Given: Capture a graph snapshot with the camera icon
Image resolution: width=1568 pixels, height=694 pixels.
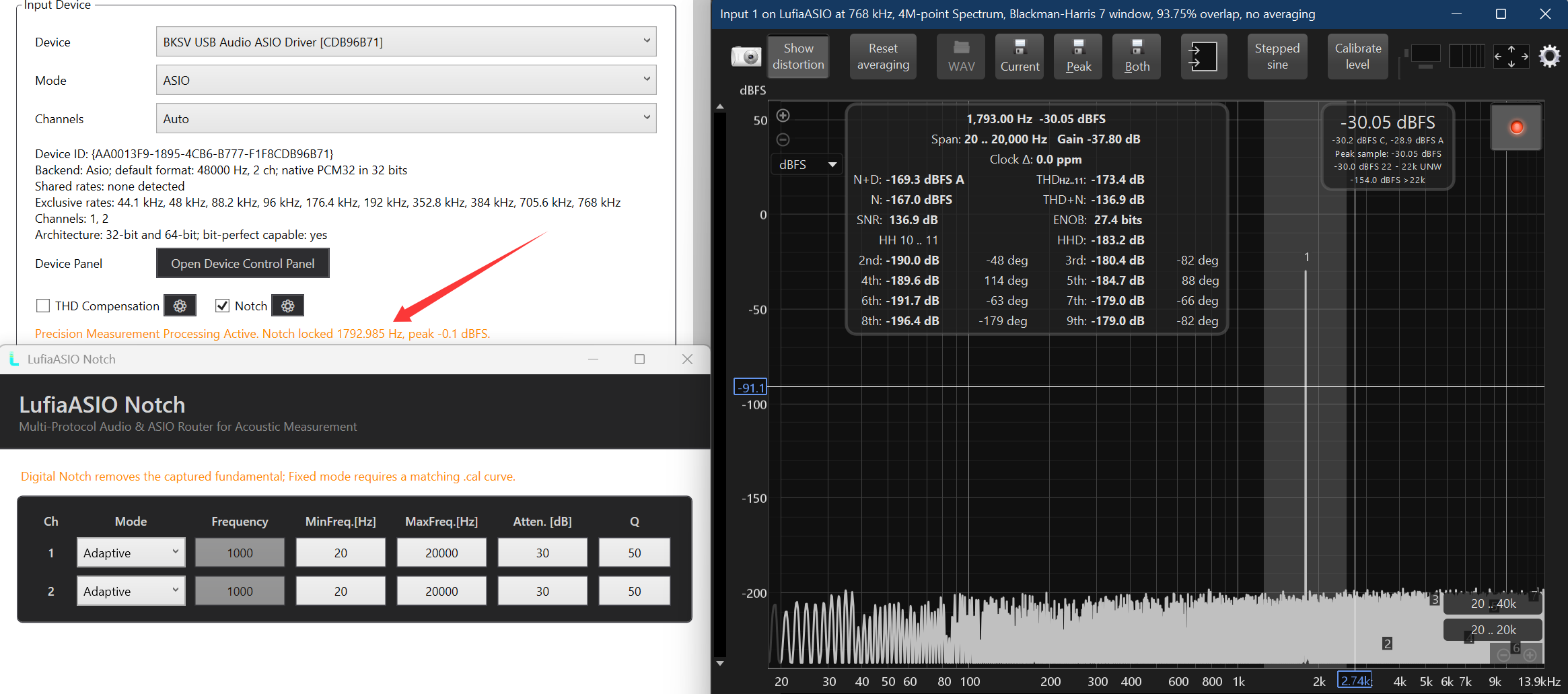Looking at the screenshot, I should pos(746,57).
